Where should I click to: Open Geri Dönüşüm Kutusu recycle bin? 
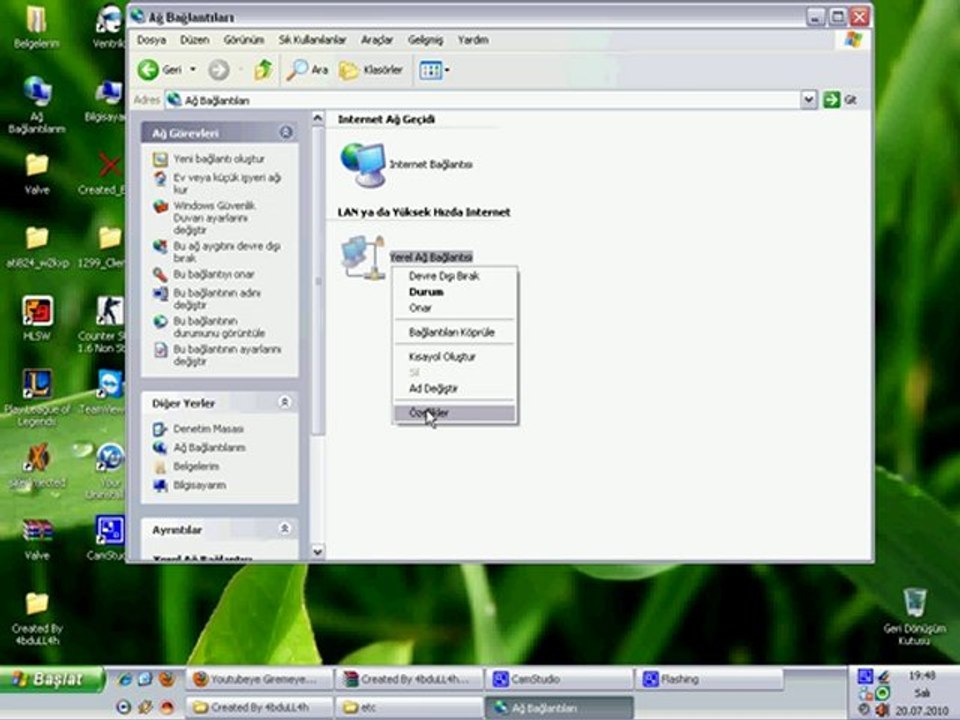coord(915,615)
